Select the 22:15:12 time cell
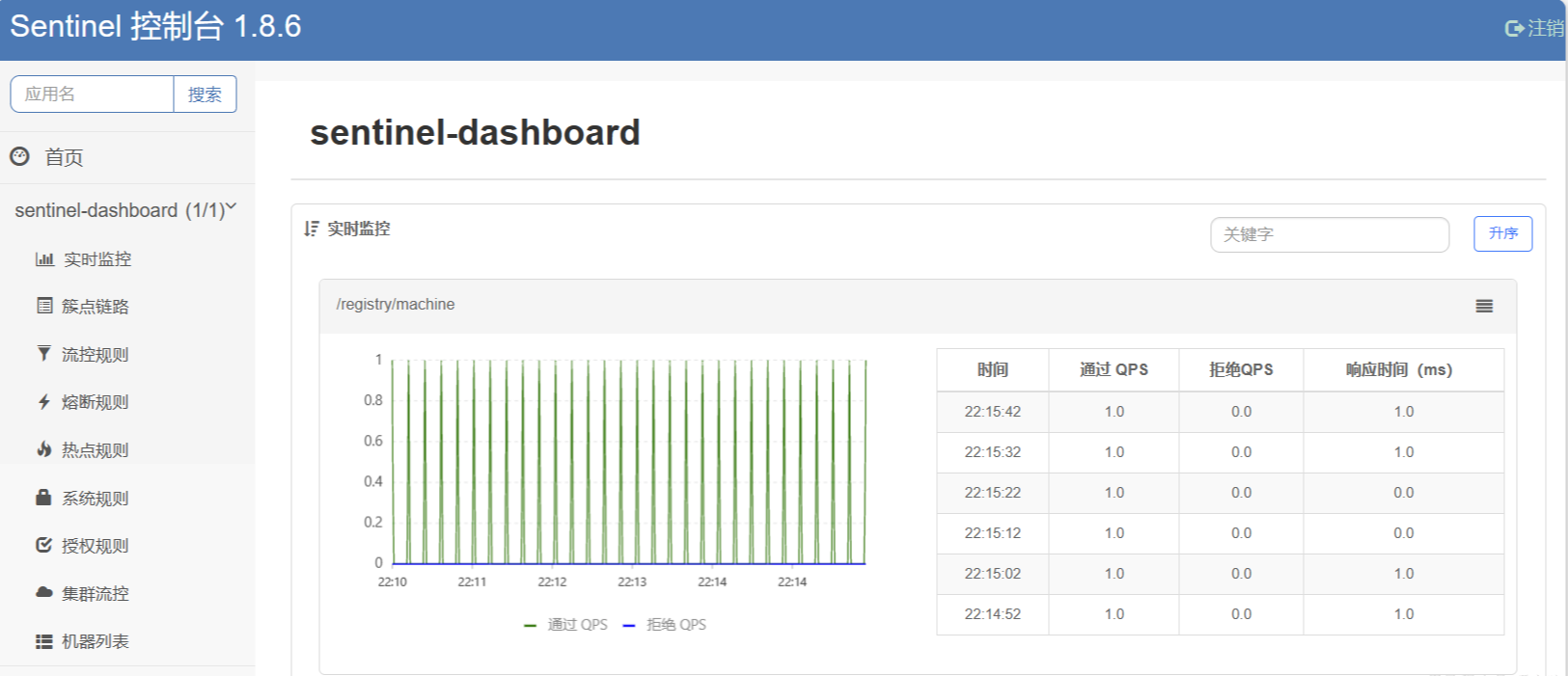Image resolution: width=1568 pixels, height=676 pixels. (993, 533)
